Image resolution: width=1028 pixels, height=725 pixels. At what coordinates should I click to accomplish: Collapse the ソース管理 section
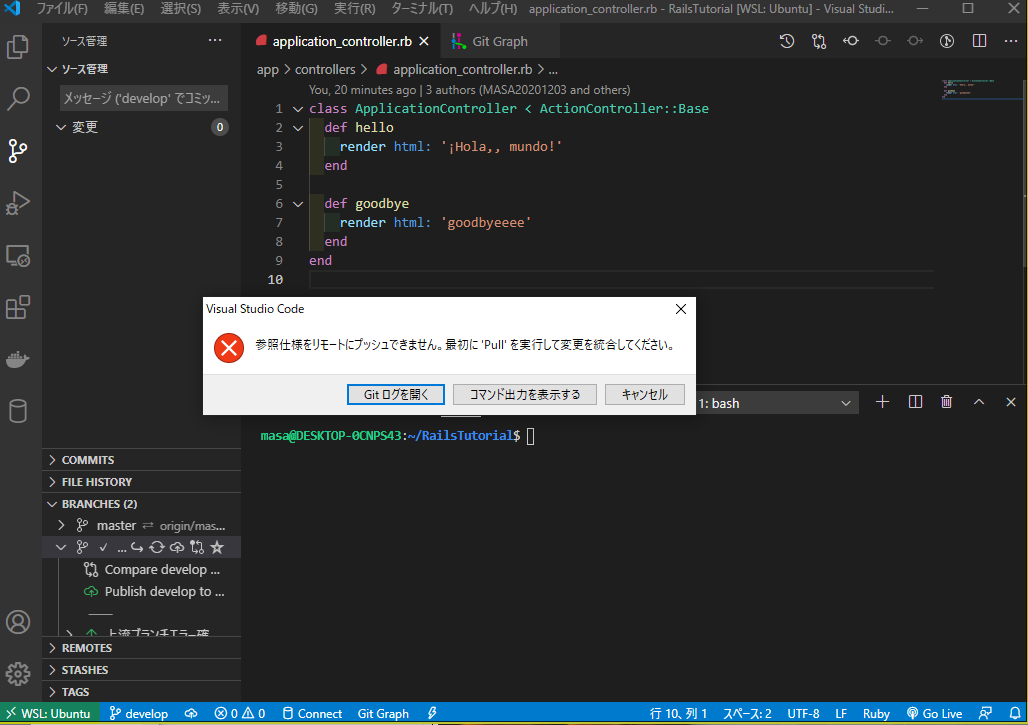52,69
